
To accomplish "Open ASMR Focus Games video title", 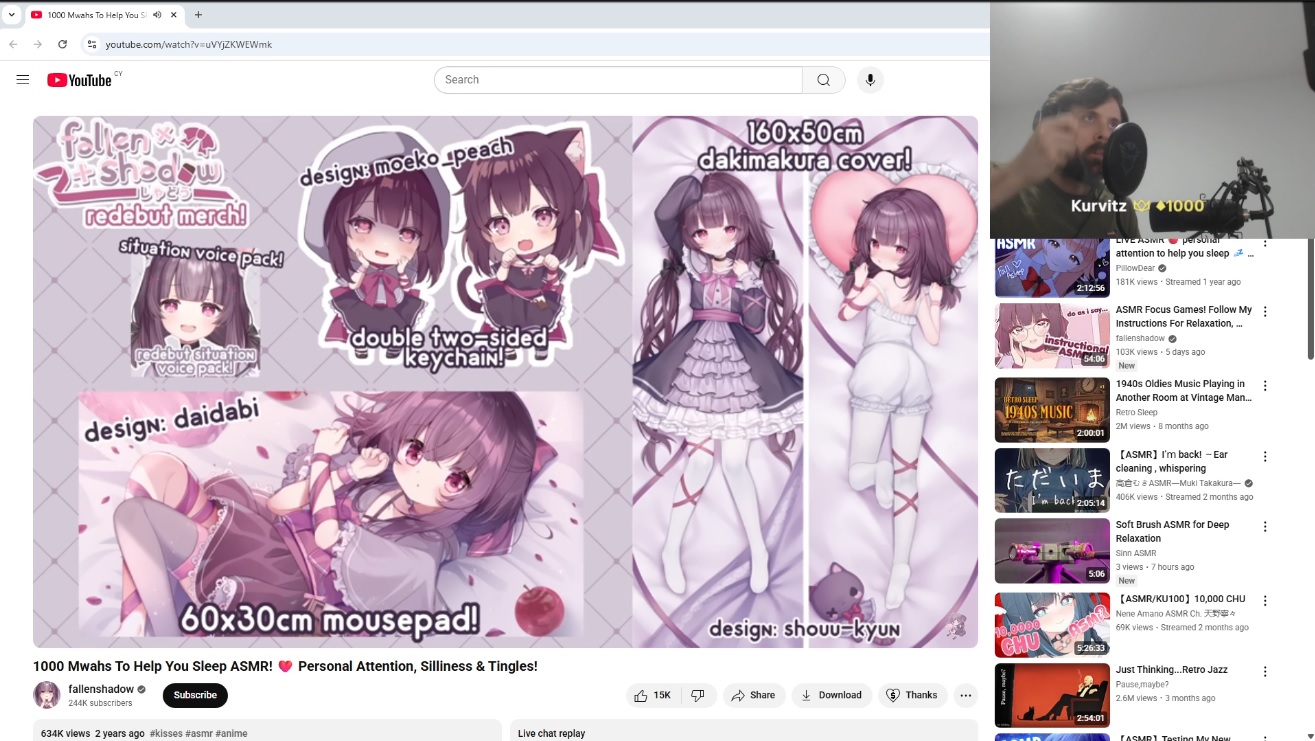I will (x=1184, y=317).
